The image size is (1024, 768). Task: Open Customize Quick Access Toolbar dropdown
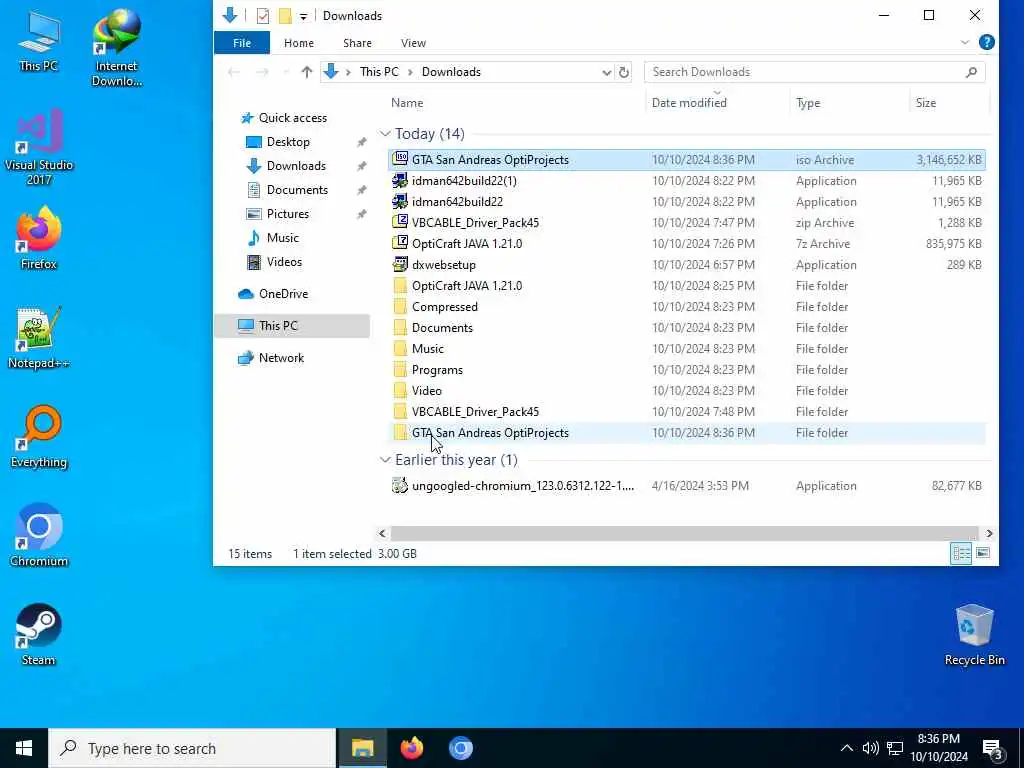303,16
